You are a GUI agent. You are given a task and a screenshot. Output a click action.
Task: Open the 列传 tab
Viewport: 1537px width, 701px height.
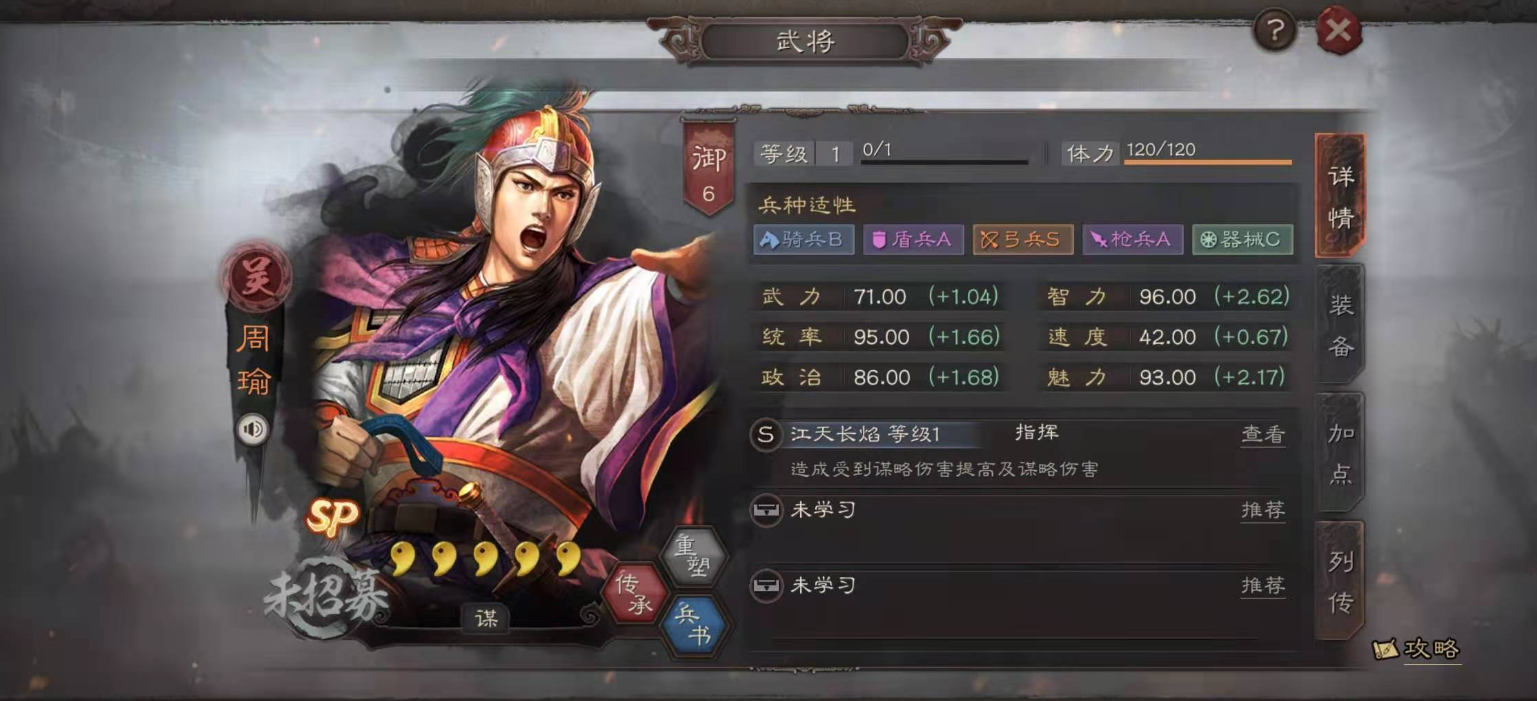point(1340,581)
